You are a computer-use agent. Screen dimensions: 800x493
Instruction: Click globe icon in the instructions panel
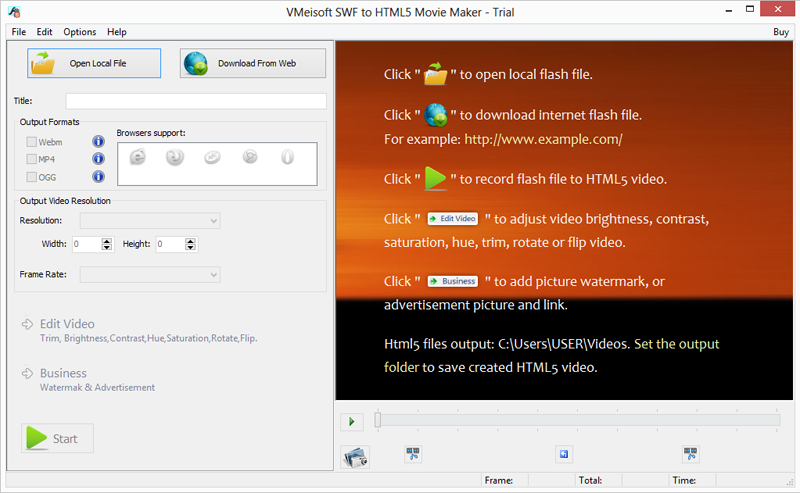click(436, 114)
